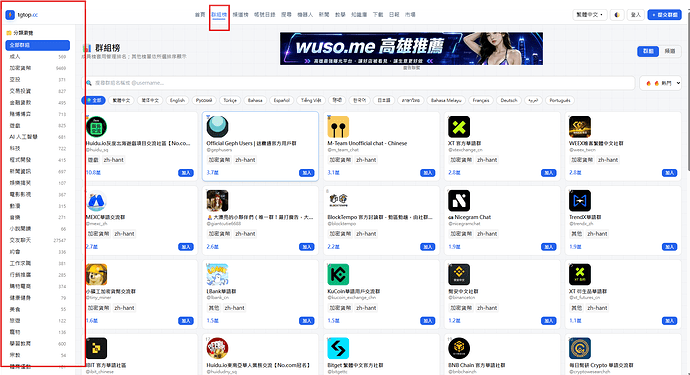Viewport: 690px width, 375px height.
Task: Click the blue submit group button
Action: pyautogui.click(x=664, y=15)
